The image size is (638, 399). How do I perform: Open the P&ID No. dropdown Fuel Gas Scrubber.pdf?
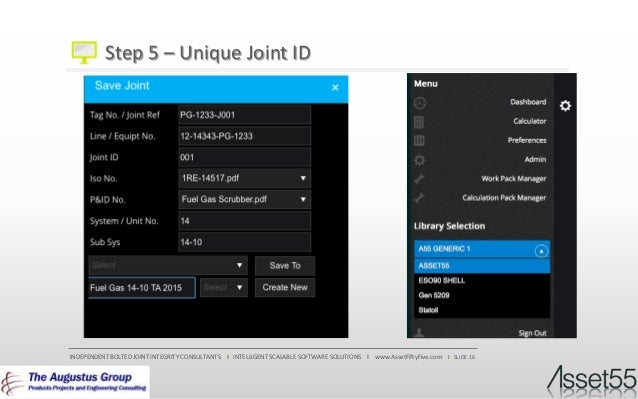(245, 199)
